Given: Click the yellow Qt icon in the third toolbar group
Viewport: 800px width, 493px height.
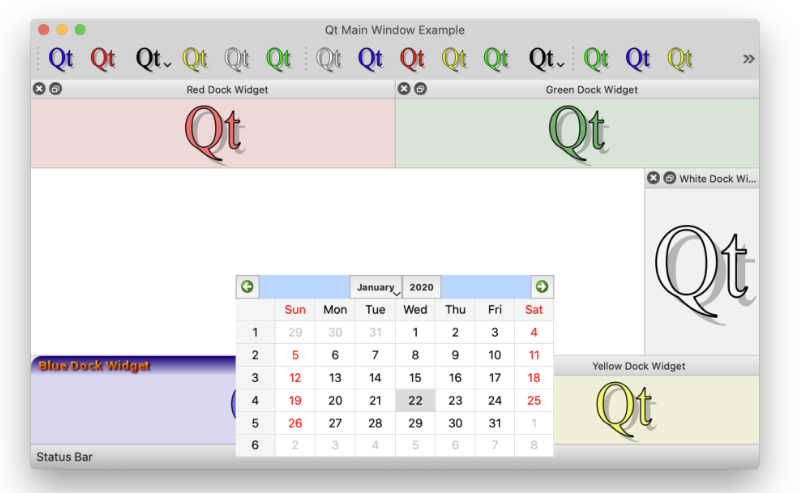Looking at the screenshot, I should coord(680,59).
